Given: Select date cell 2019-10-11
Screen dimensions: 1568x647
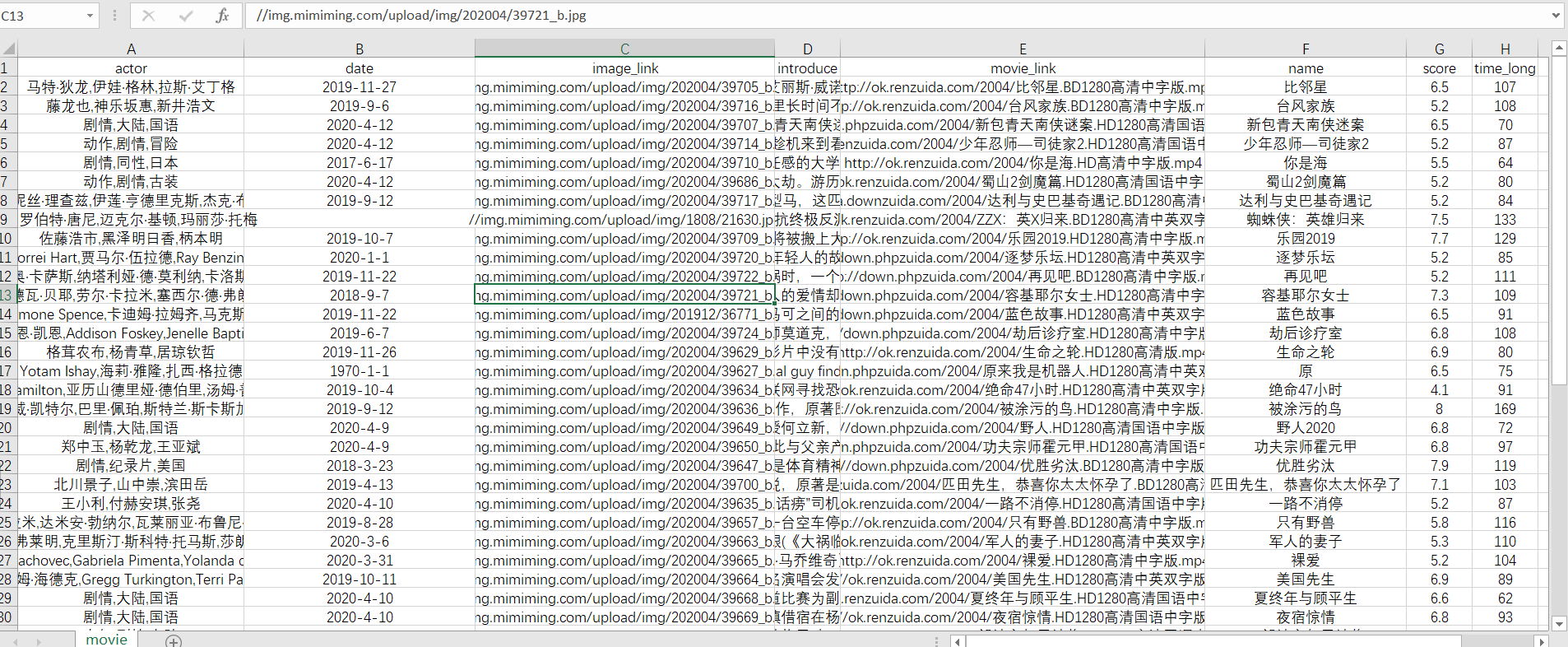Looking at the screenshot, I should tap(360, 580).
